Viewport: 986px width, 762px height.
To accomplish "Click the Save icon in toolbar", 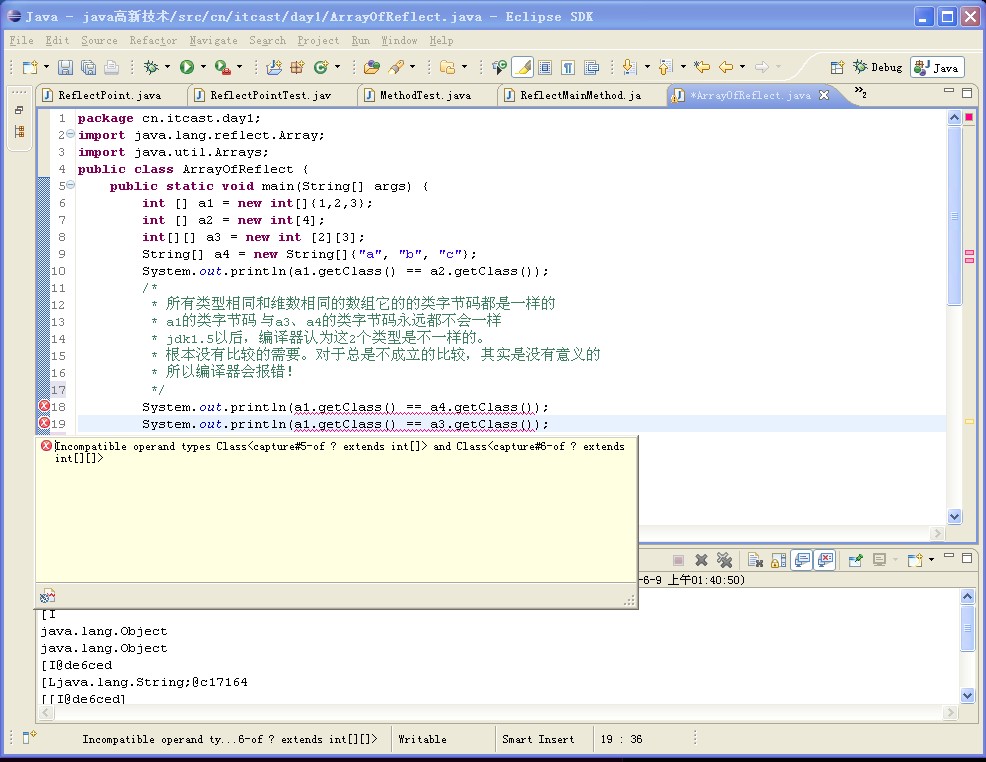I will pos(65,67).
